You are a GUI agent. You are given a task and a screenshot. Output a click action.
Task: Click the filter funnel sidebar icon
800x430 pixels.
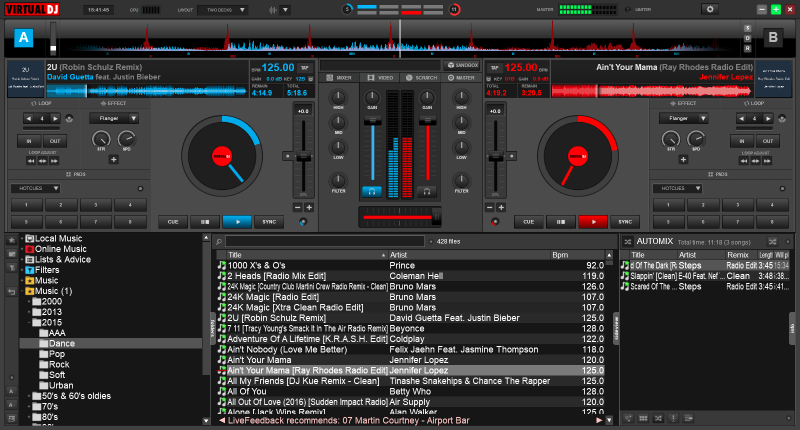pos(12,267)
